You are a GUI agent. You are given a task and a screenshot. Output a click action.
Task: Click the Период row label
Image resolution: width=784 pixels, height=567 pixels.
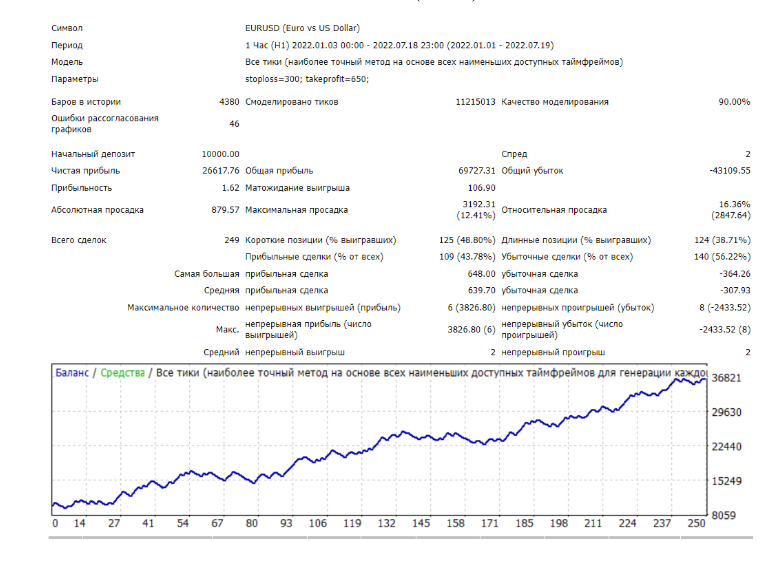[x=67, y=45]
